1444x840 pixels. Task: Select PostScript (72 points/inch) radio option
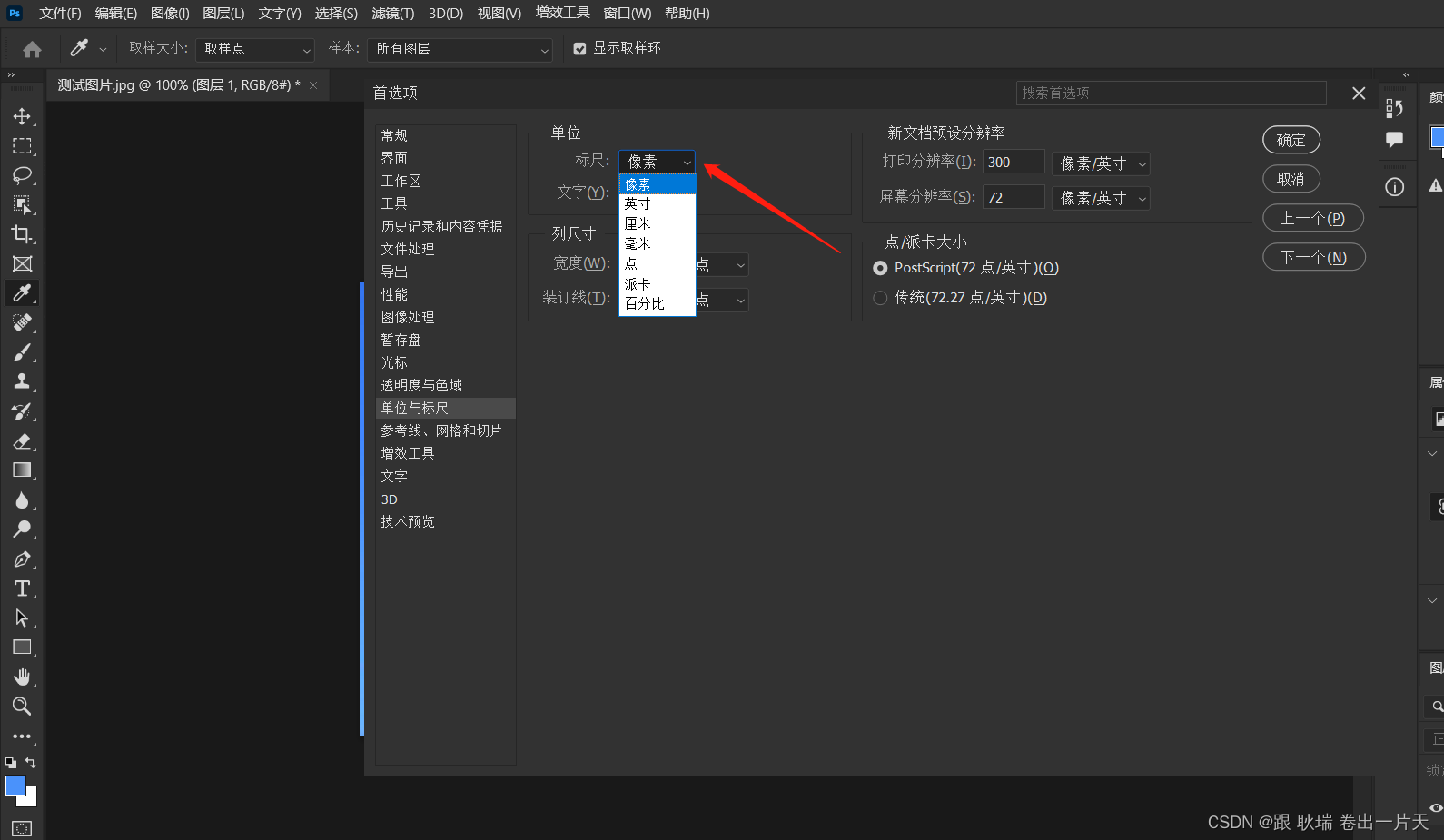click(x=879, y=268)
